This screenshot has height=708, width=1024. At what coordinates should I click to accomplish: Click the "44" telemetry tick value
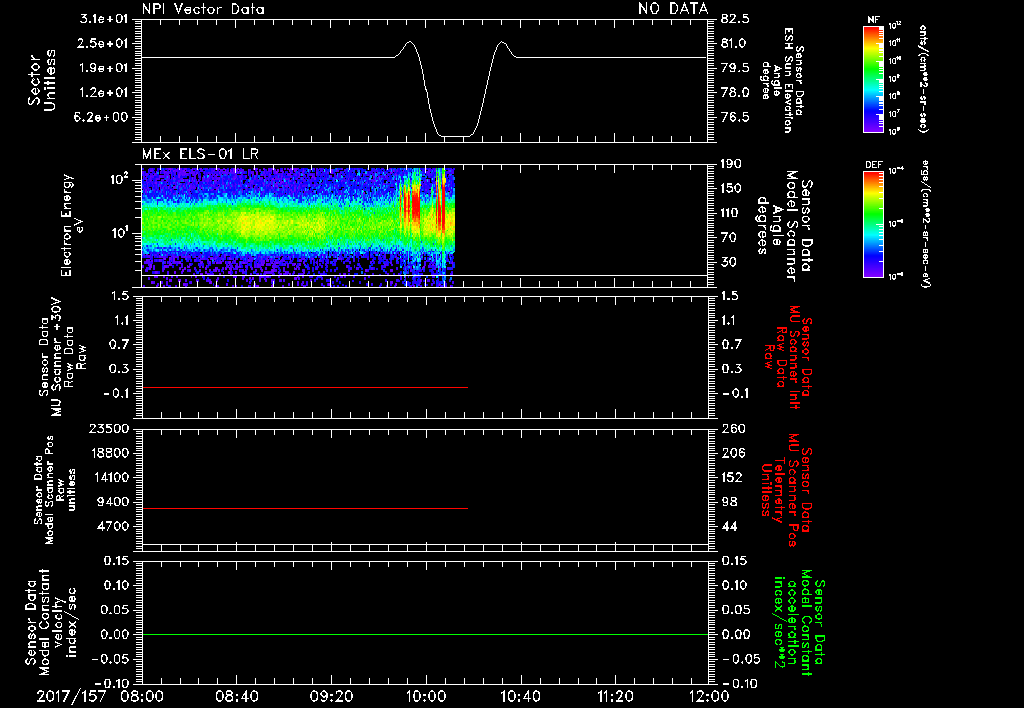tap(731, 526)
